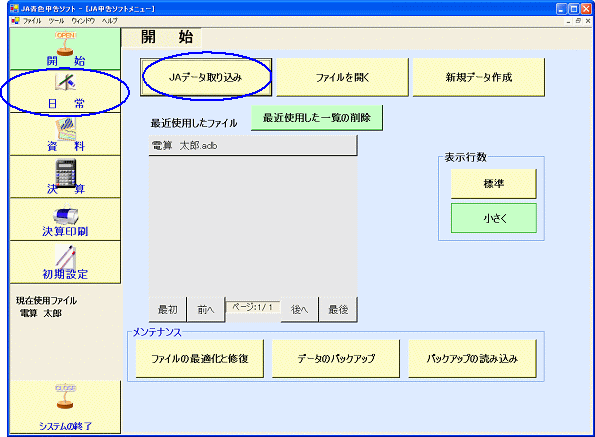Image resolution: width=595 pixels, height=437 pixels.
Task: Go to first page with 最初
Action: click(168, 310)
